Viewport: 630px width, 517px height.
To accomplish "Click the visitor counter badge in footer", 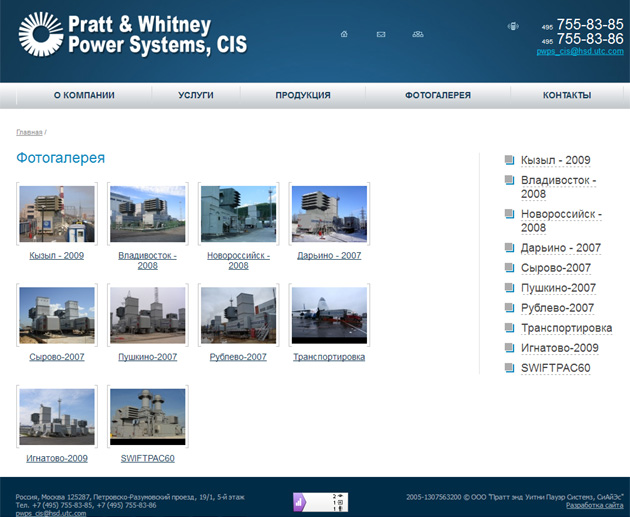I will 320,502.
